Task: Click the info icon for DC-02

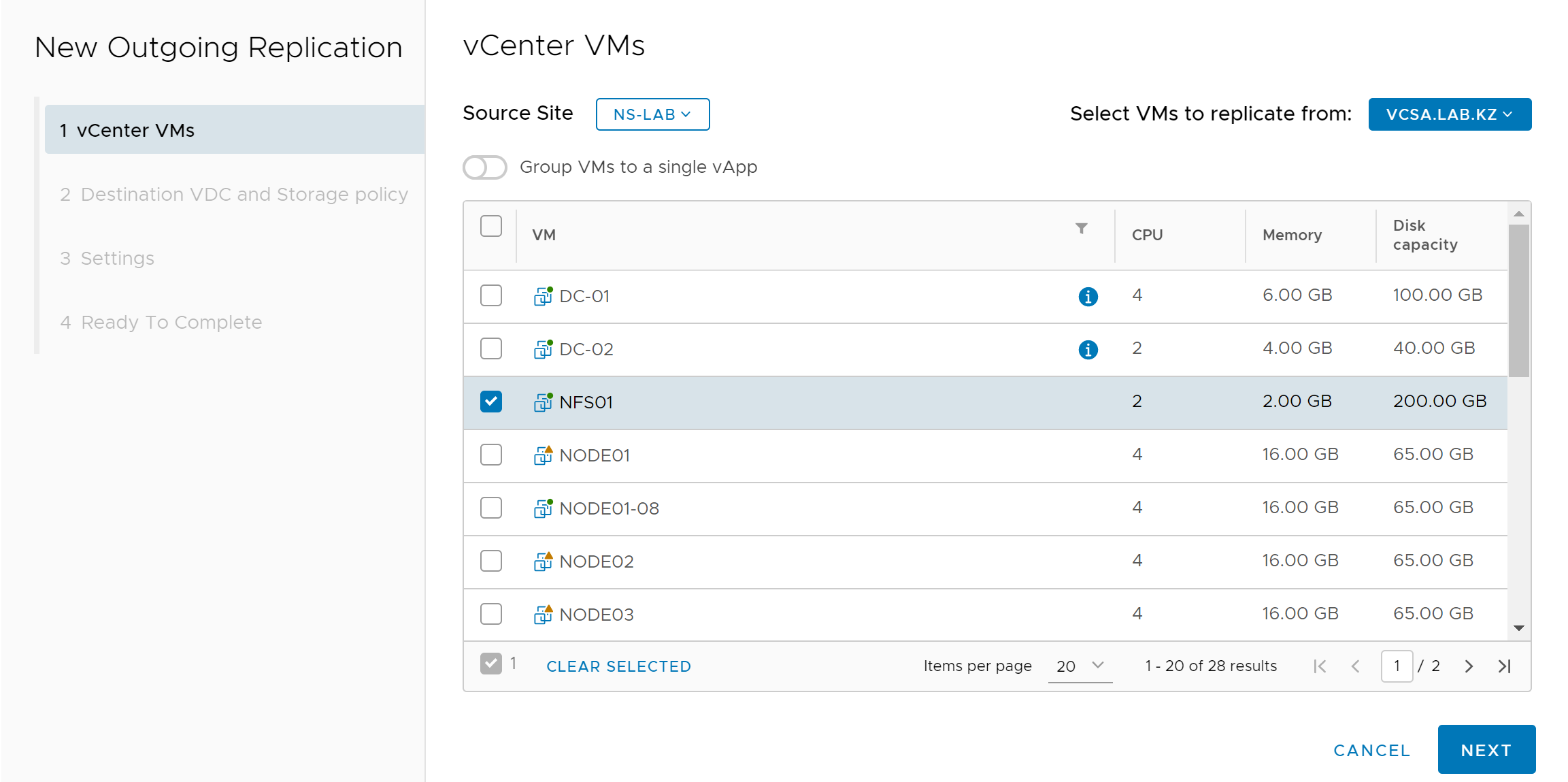Action: [1088, 350]
